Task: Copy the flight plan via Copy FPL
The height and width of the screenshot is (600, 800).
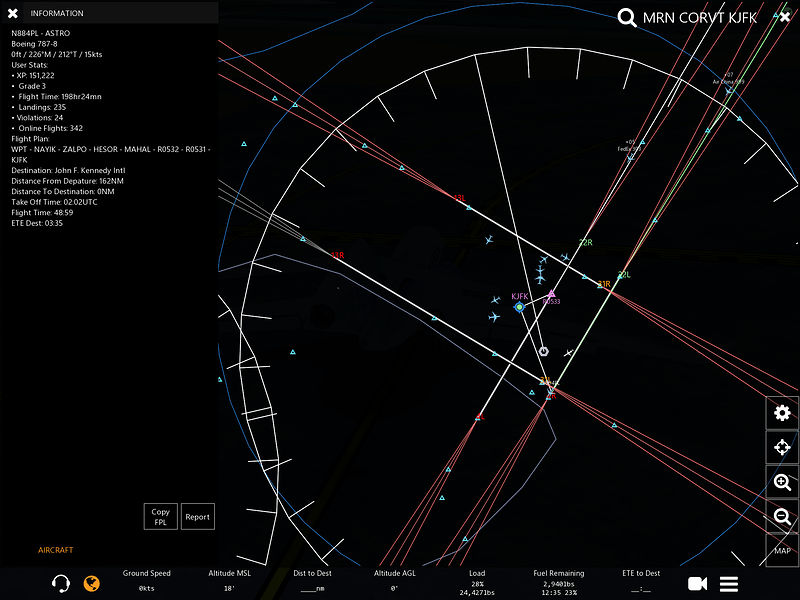Action: click(x=161, y=516)
